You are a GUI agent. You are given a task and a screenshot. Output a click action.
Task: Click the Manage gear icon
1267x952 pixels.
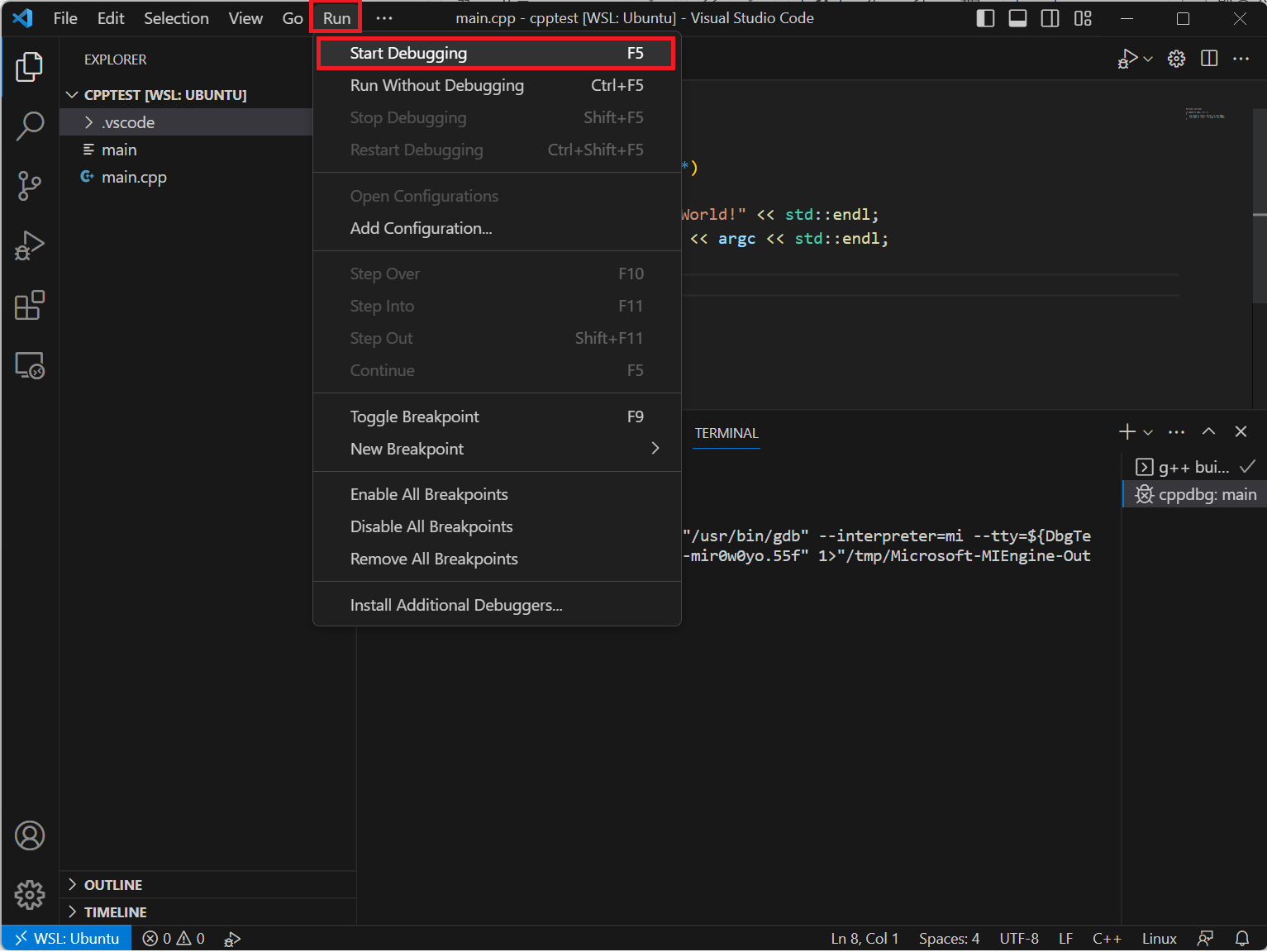[x=30, y=894]
